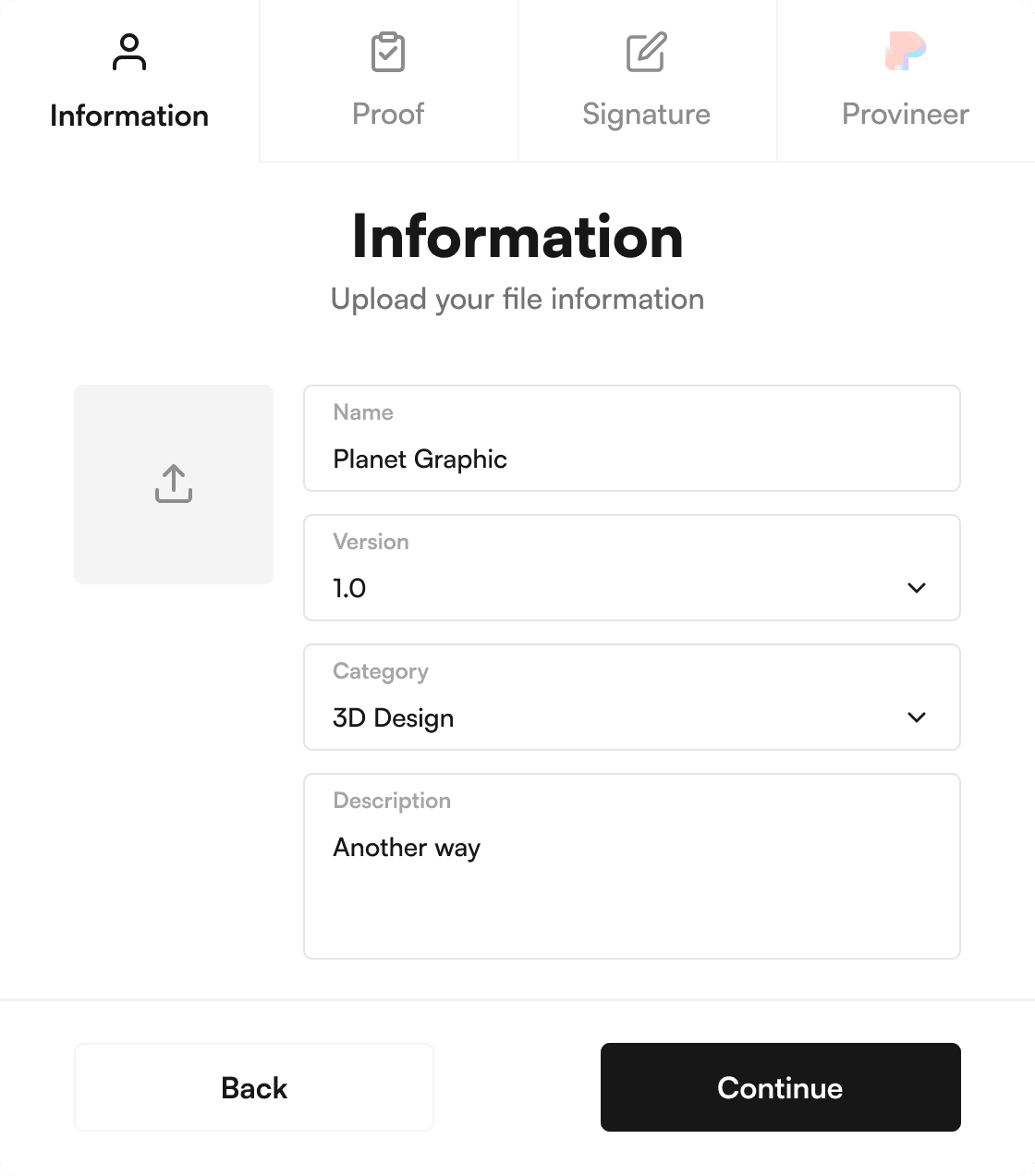Open the Version dropdown chevron
Viewport: 1035px width, 1176px height.
tap(917, 587)
